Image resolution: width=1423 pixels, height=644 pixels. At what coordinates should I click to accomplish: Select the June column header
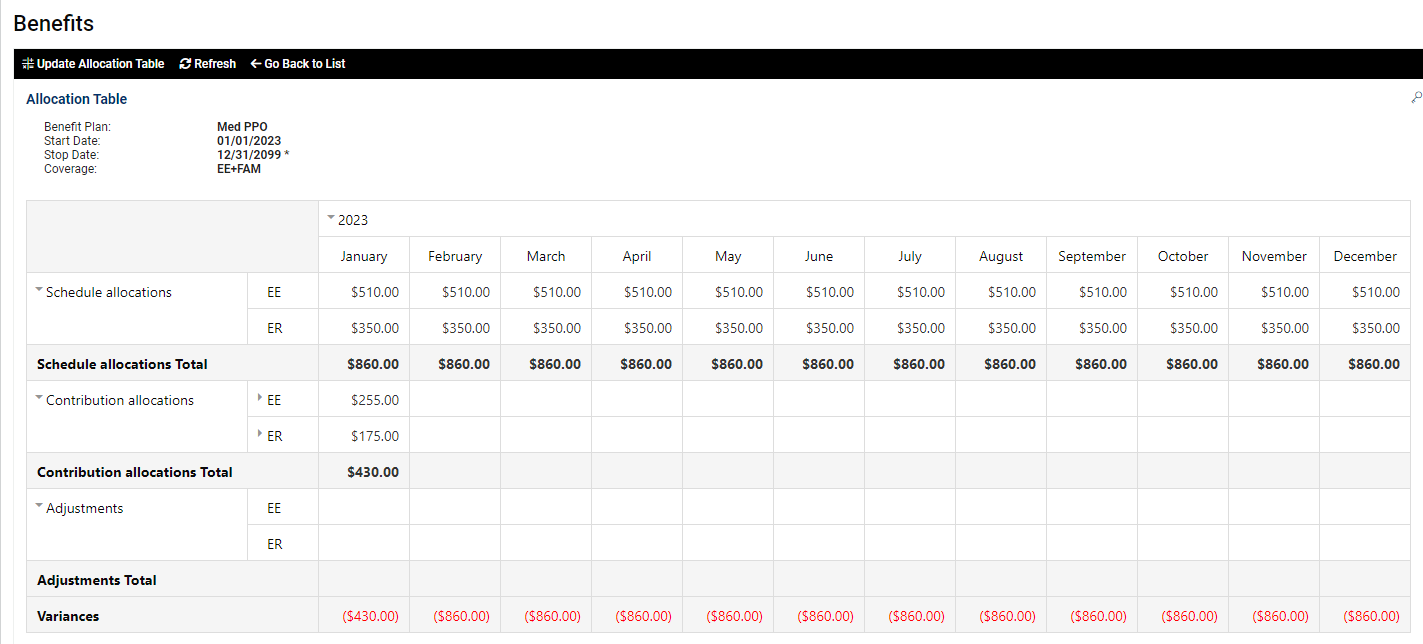(819, 256)
